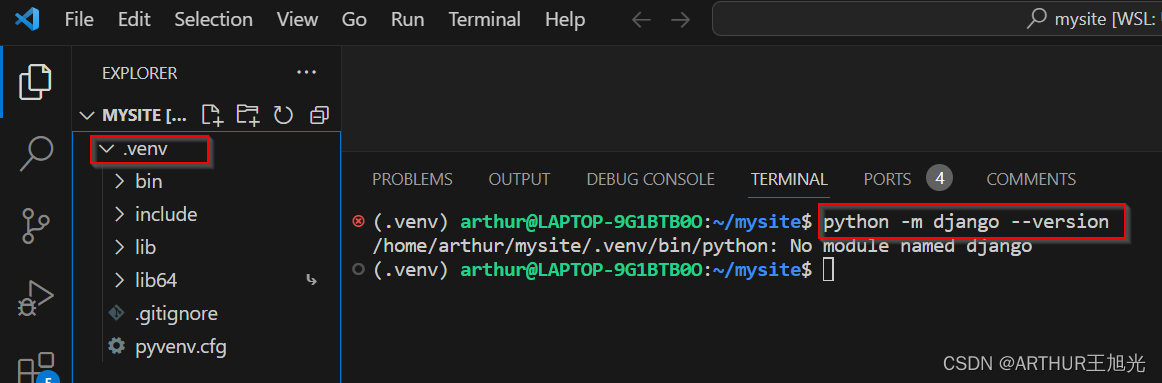
Task: Switch to the PROBLEMS panel tab
Action: coord(412,179)
